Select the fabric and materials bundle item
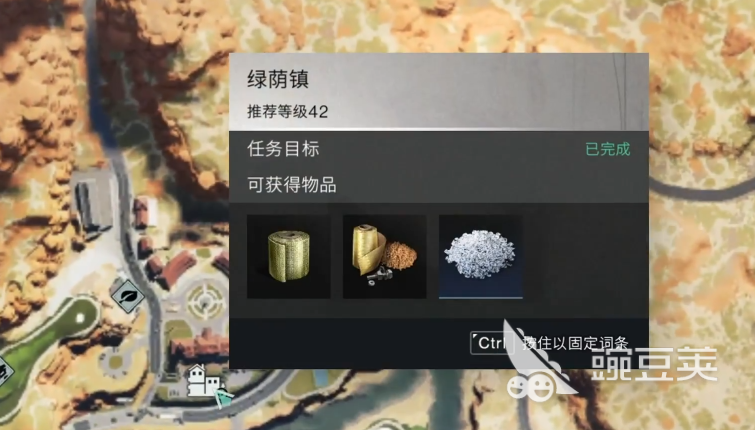The width and height of the screenshot is (755, 430). point(384,257)
